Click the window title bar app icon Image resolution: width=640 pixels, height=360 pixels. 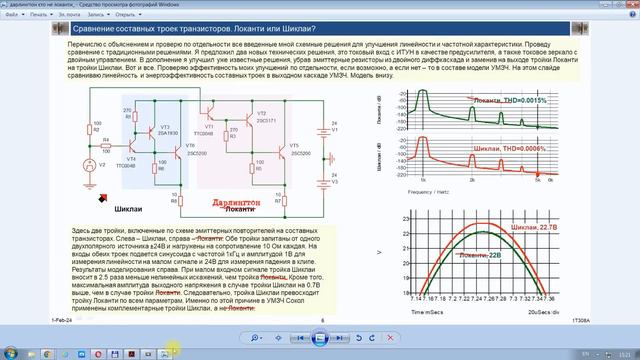coord(4,4)
